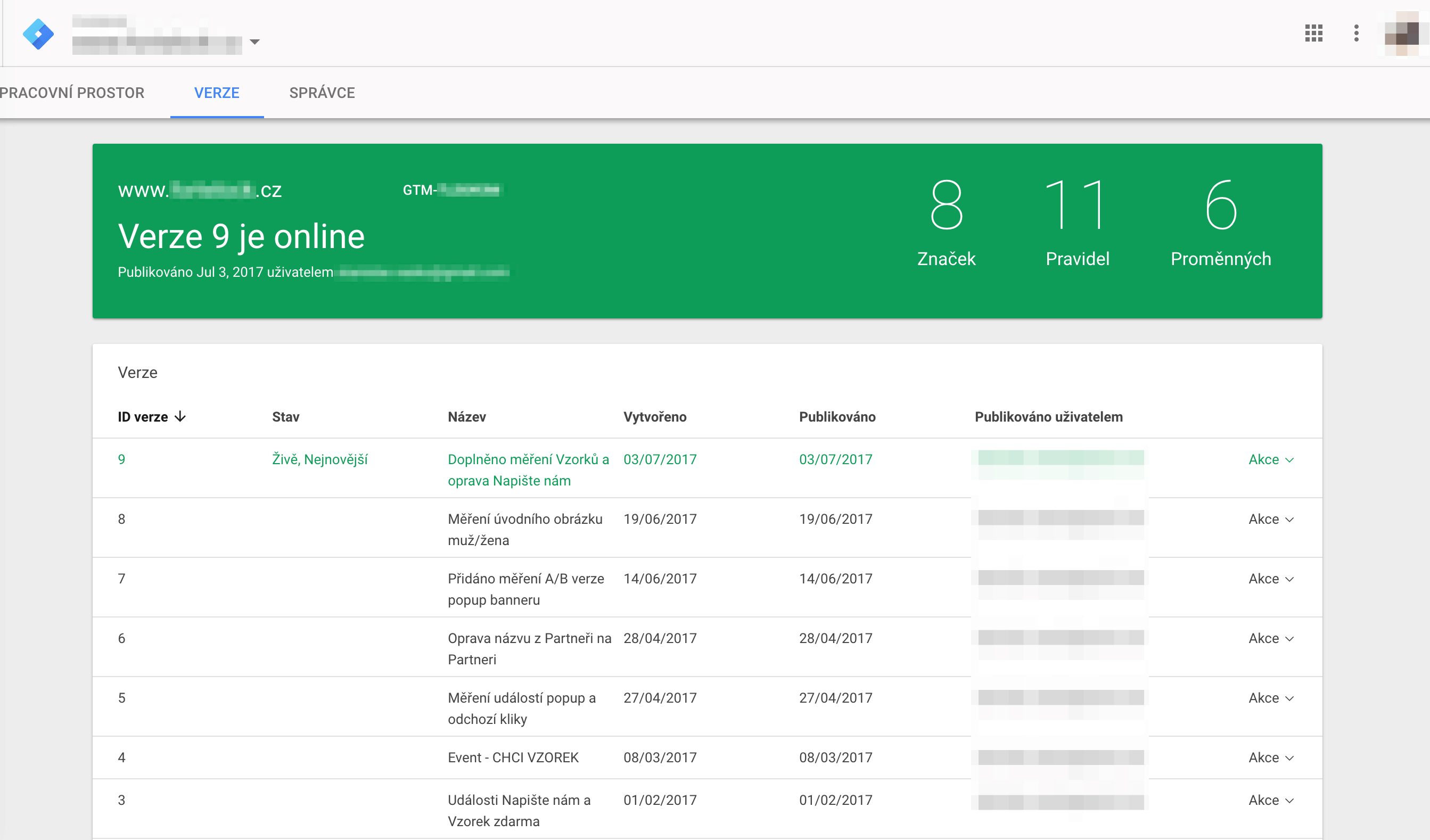The height and width of the screenshot is (840, 1430).
Task: Click the user account avatar
Action: (1402, 34)
